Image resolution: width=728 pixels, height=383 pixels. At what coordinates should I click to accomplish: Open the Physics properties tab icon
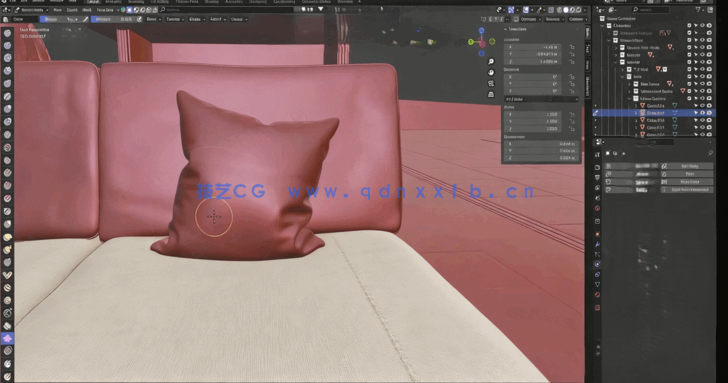point(598,264)
